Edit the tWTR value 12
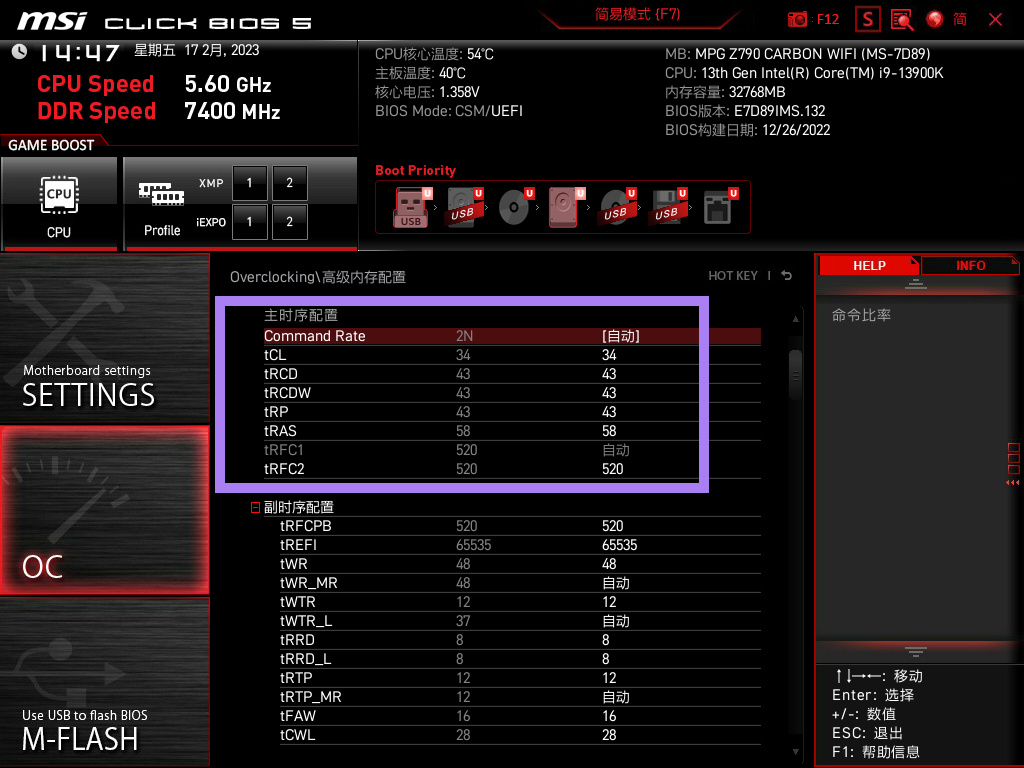 pyautogui.click(x=609, y=602)
